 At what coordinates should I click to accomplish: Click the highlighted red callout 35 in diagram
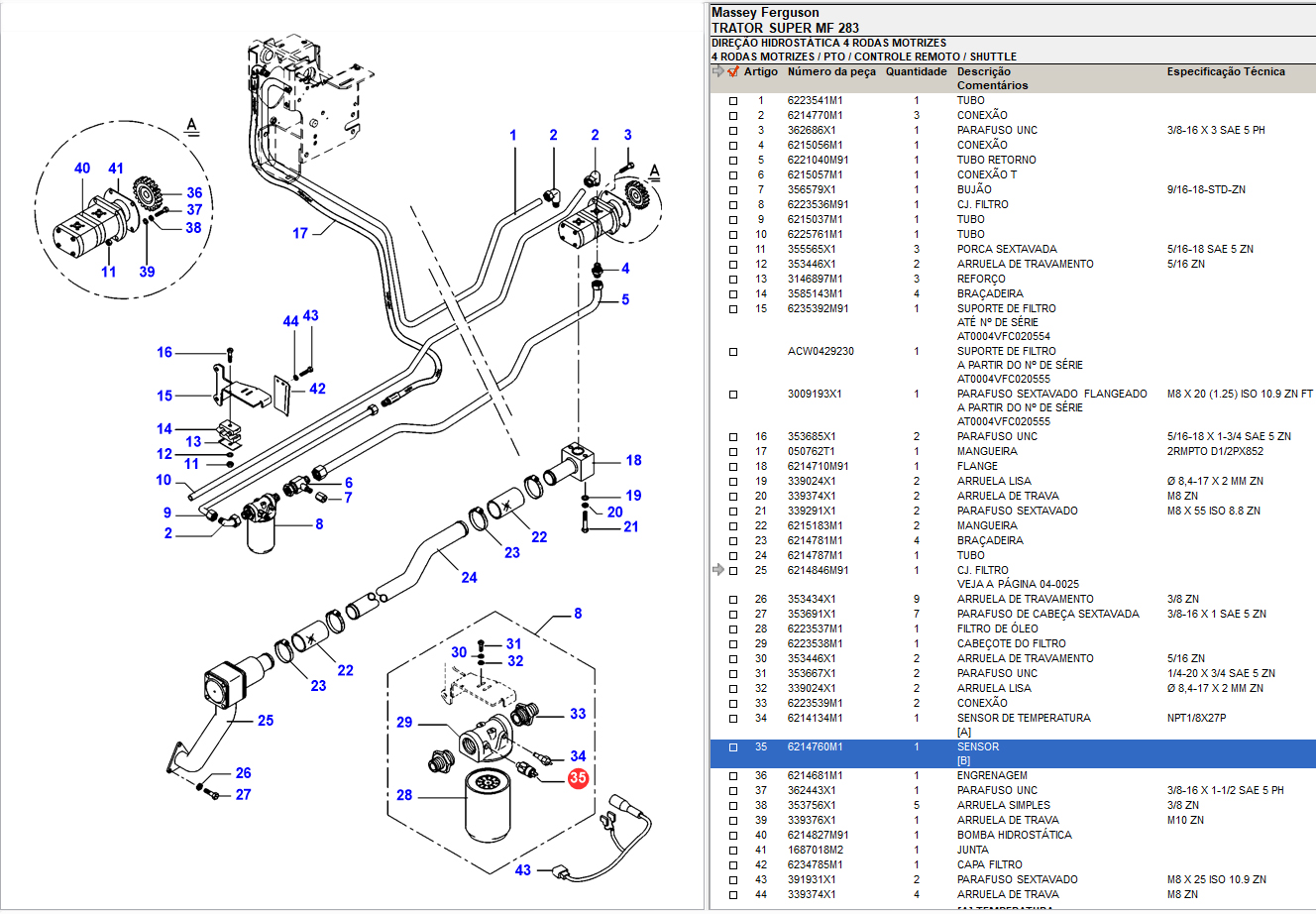coord(578,778)
